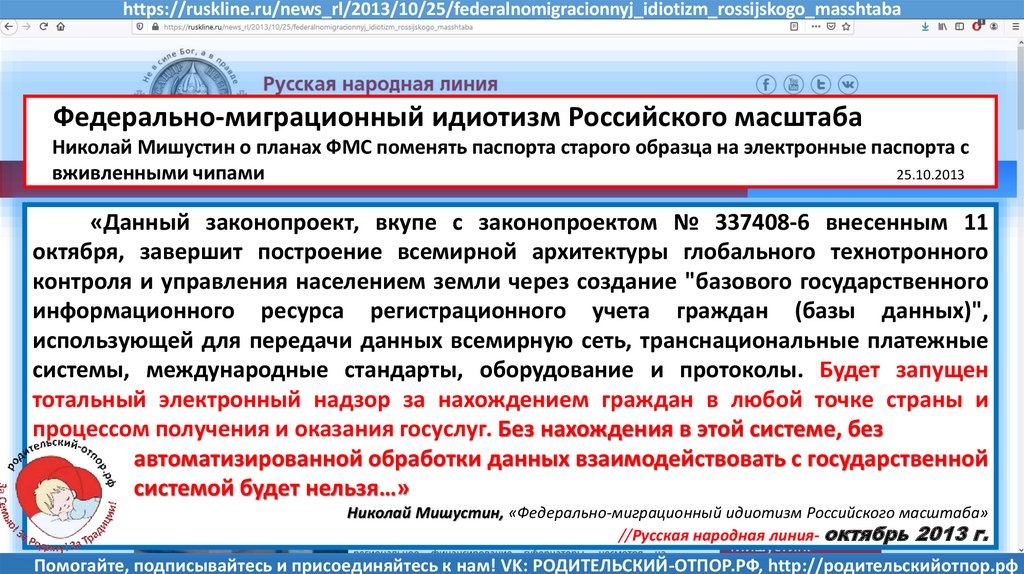Image resolution: width=1024 pixels, height=574 pixels.
Task: Open the site's VK icon
Action: tap(848, 84)
